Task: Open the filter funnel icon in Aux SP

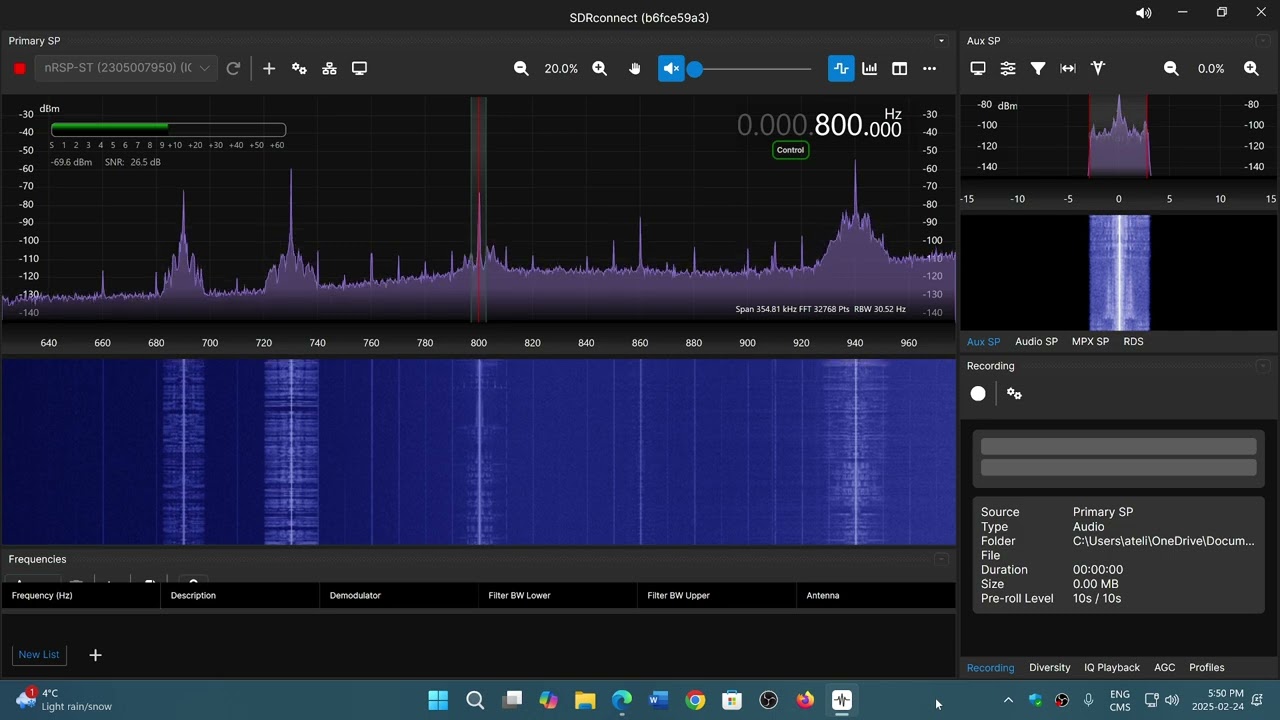Action: [1038, 68]
